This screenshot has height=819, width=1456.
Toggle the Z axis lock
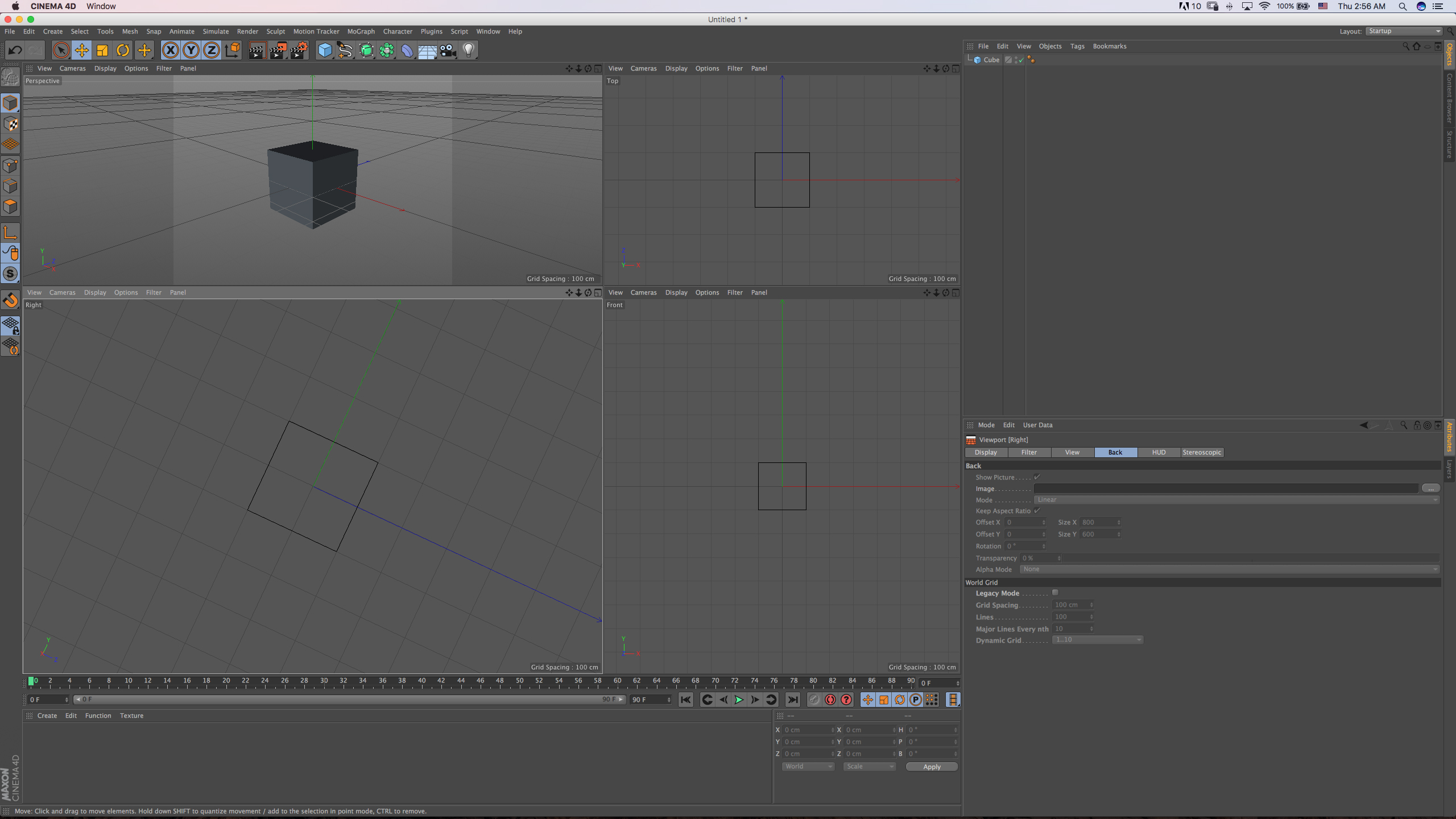pos(212,50)
